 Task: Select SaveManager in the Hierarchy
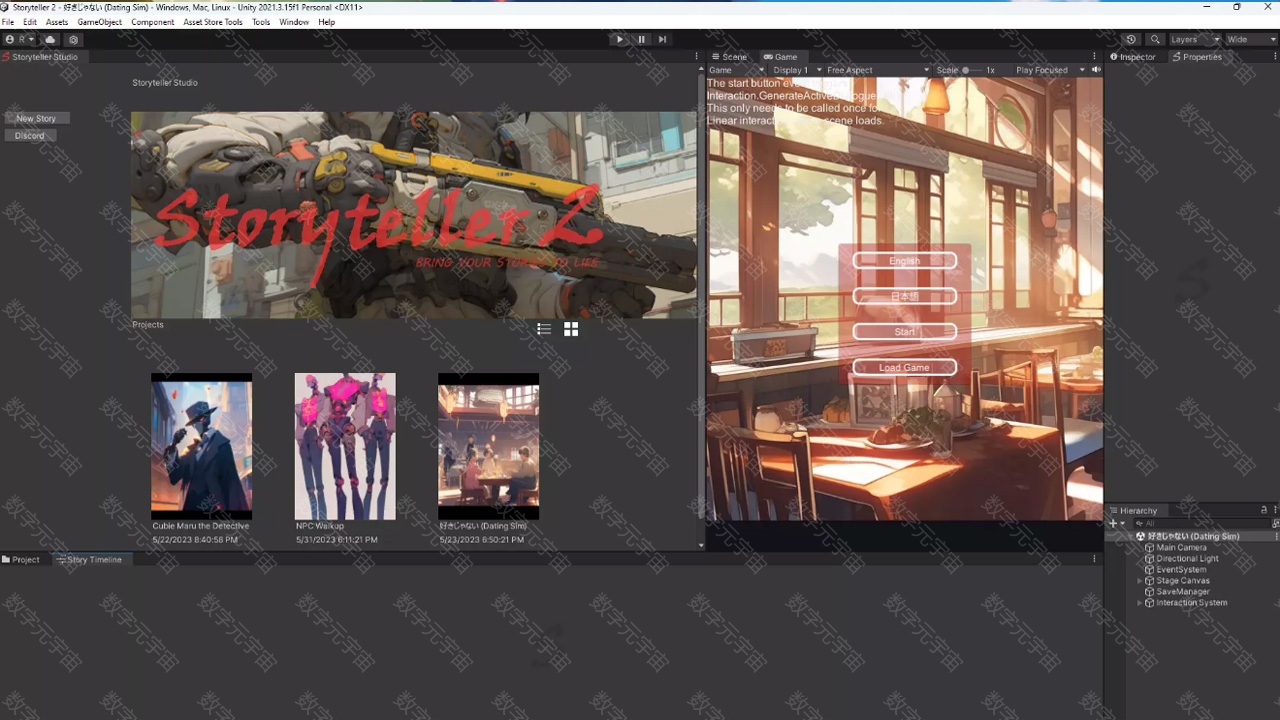[1183, 592]
